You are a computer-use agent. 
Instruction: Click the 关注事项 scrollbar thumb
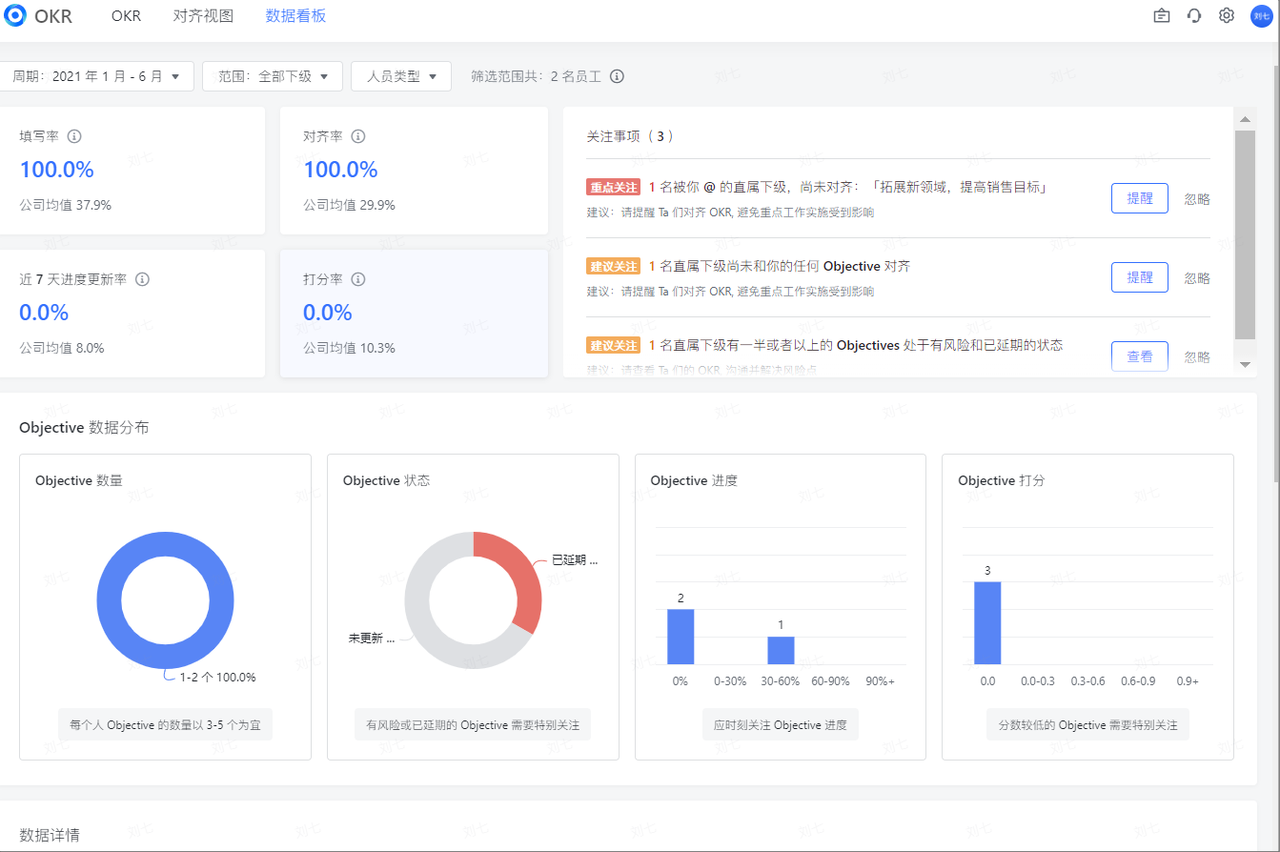[1245, 235]
